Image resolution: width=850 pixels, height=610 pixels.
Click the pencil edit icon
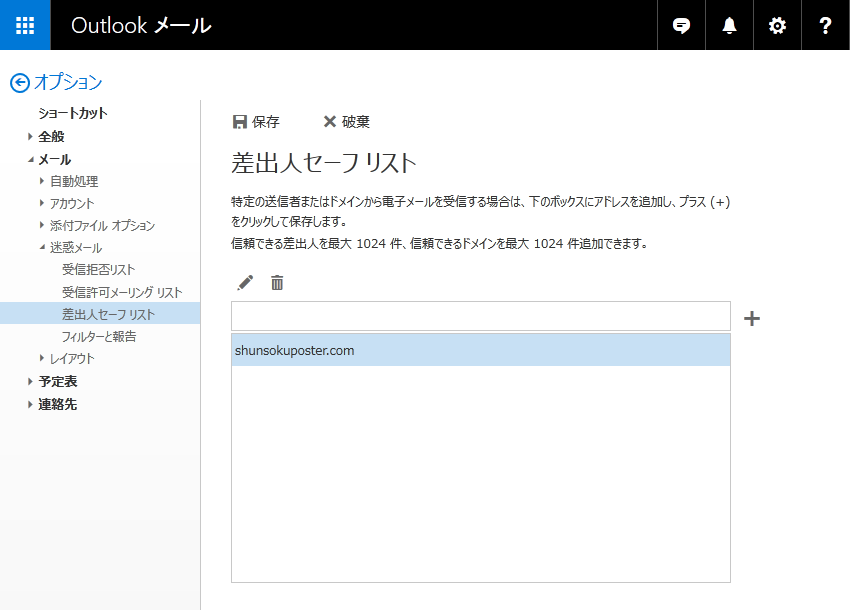tap(245, 283)
